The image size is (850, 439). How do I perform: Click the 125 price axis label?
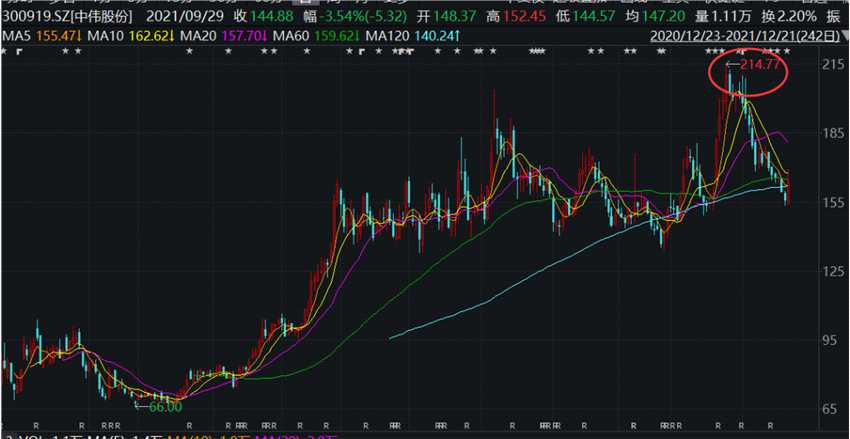click(832, 271)
